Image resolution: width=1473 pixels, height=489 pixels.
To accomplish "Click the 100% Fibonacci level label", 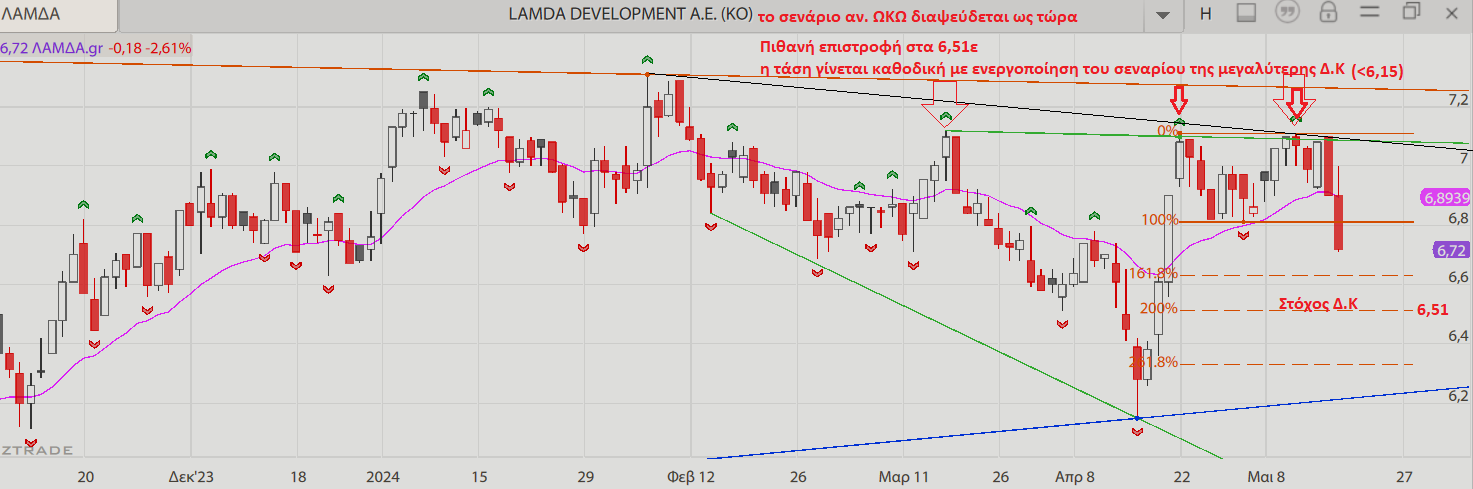I will [x=1159, y=220].
